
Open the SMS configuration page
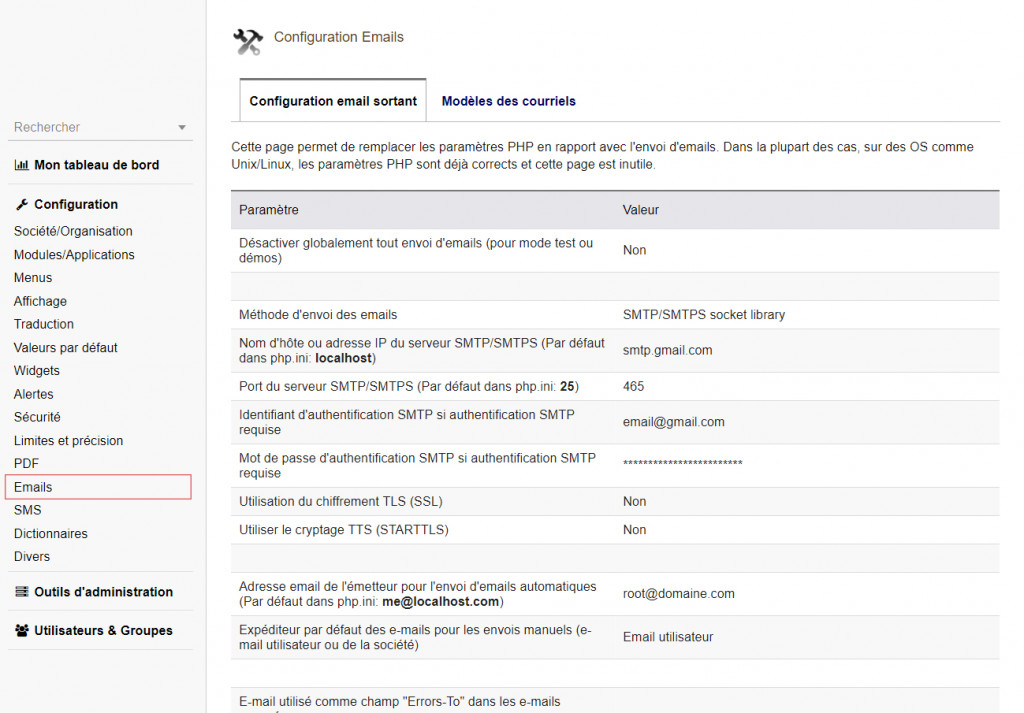28,510
